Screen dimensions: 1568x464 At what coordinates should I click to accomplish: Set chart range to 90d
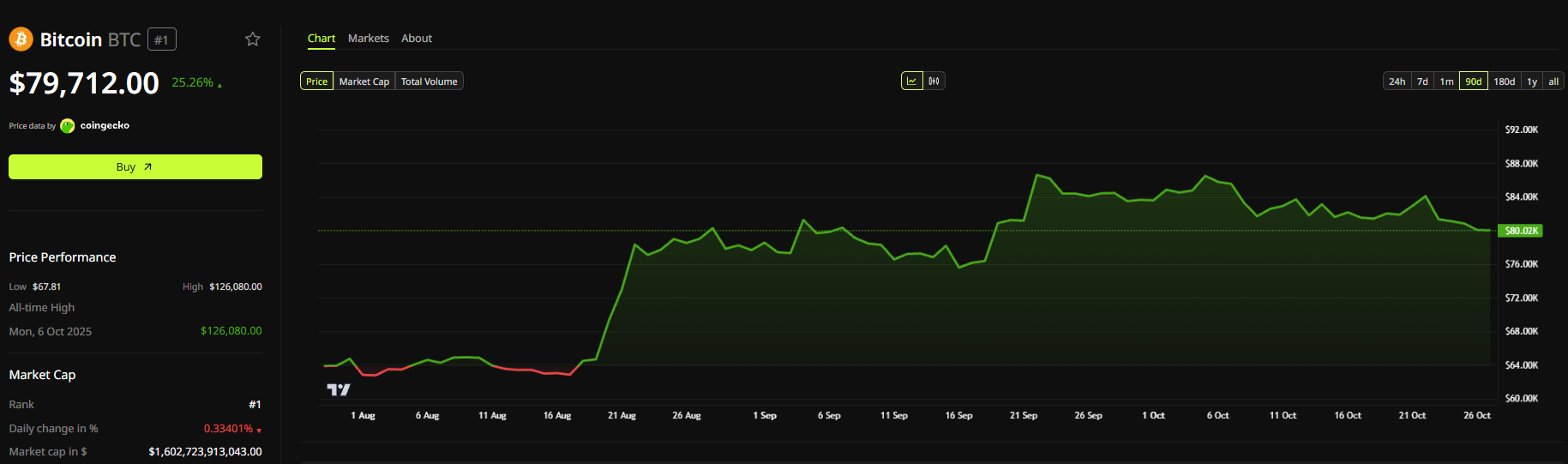(x=1474, y=81)
